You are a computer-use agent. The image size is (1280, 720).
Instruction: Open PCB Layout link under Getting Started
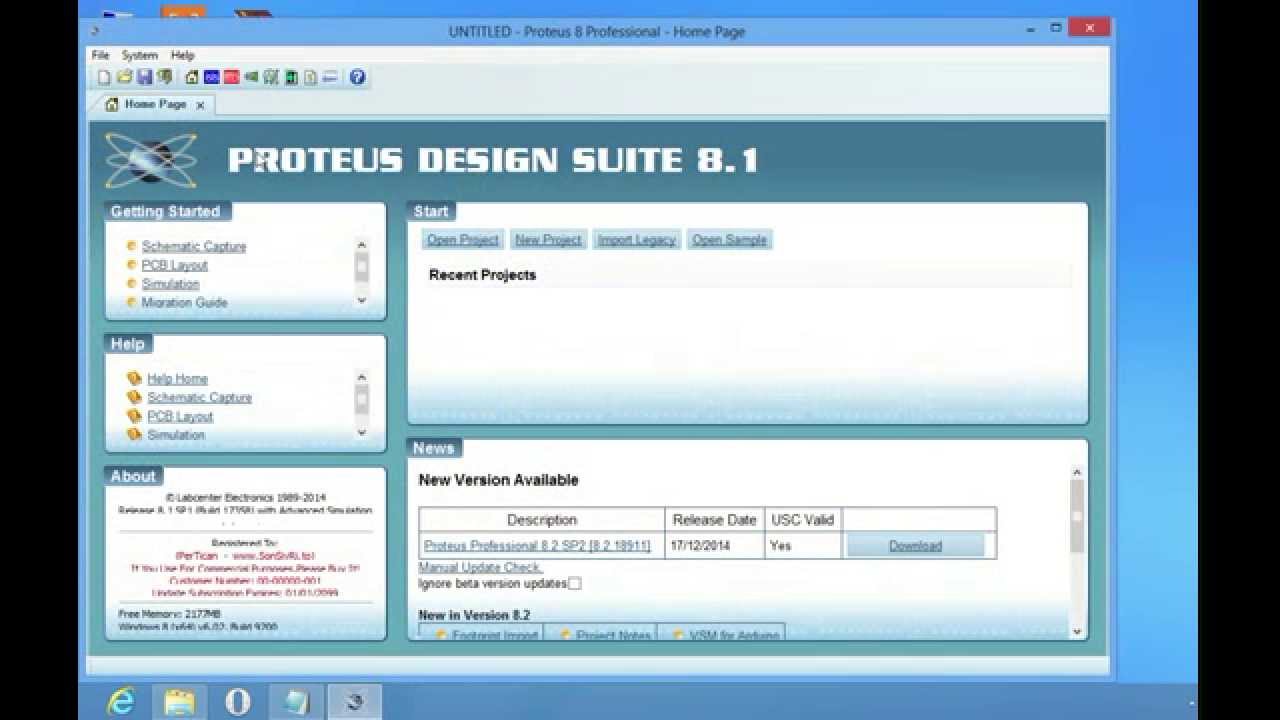[174, 265]
